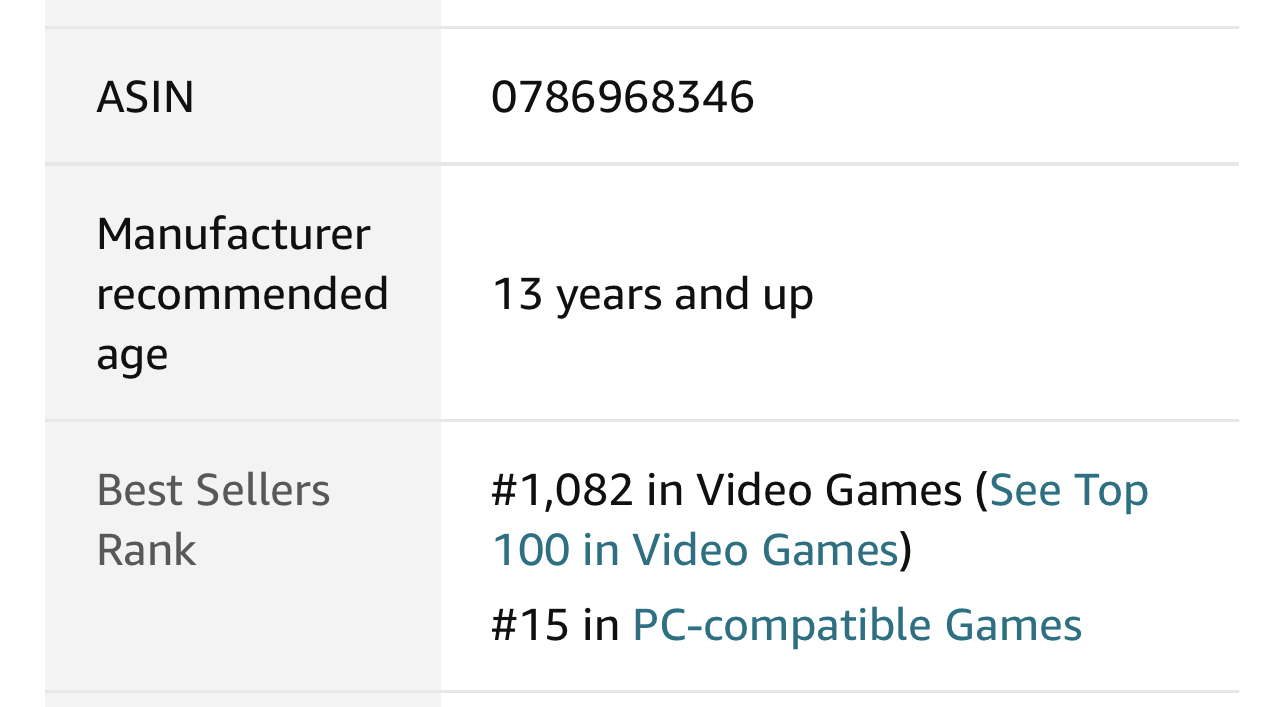
Task: Click the "#1,082" rank number
Action: click(562, 490)
